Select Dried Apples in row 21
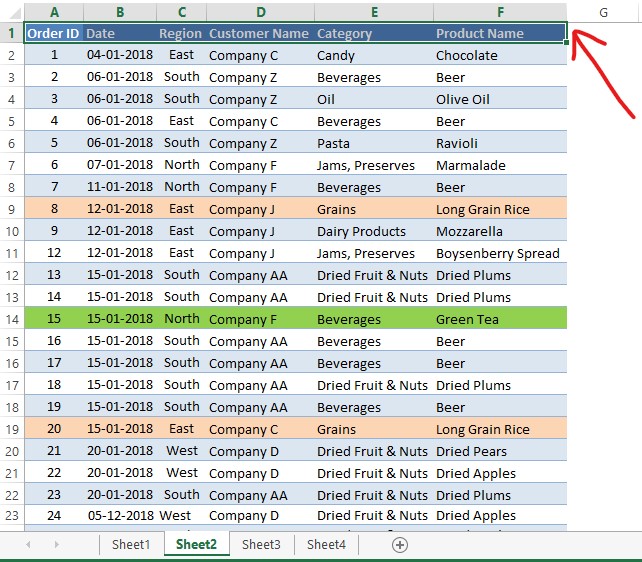The width and height of the screenshot is (642, 562). click(x=500, y=473)
